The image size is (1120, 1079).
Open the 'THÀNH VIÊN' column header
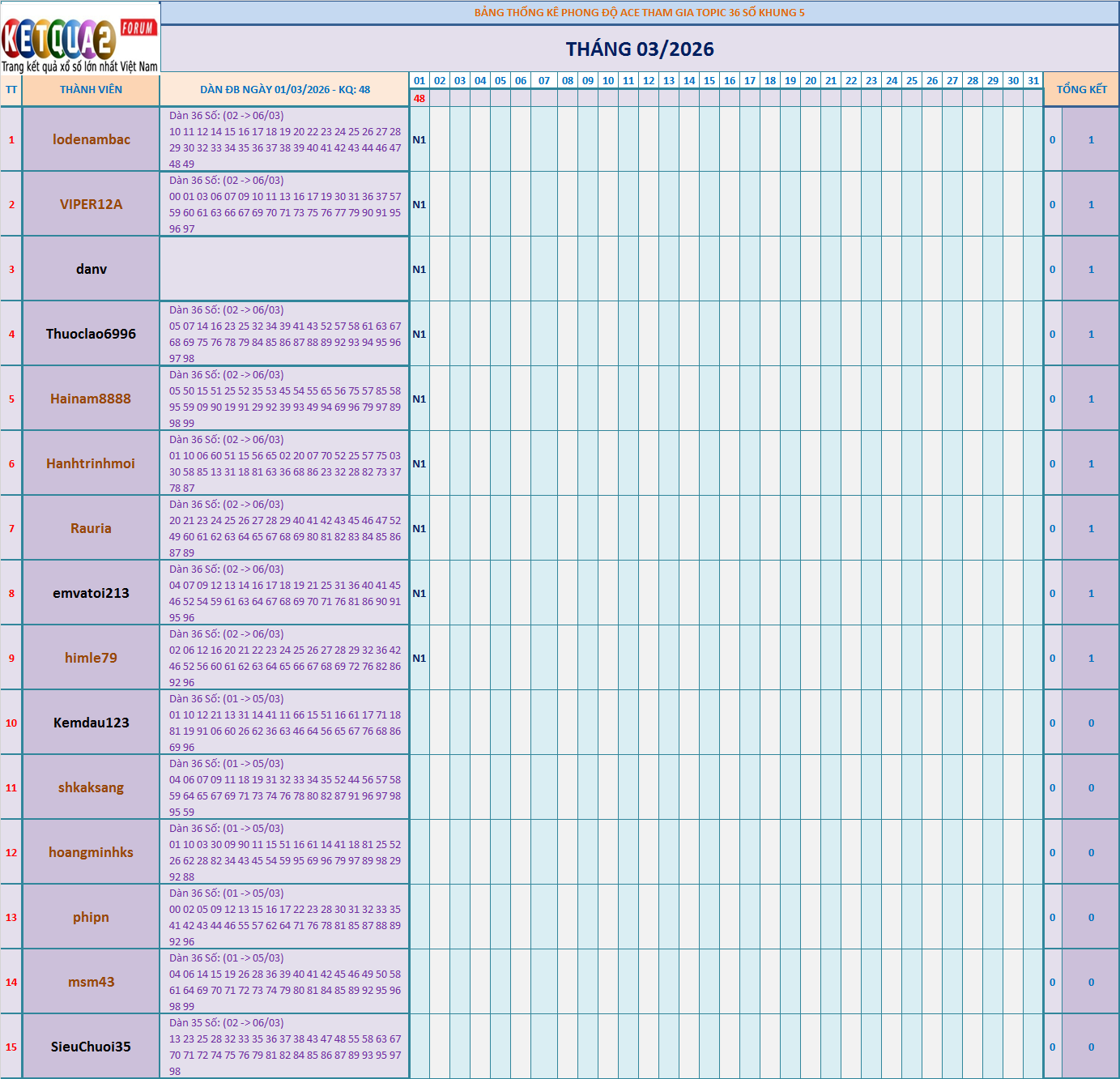tap(91, 90)
